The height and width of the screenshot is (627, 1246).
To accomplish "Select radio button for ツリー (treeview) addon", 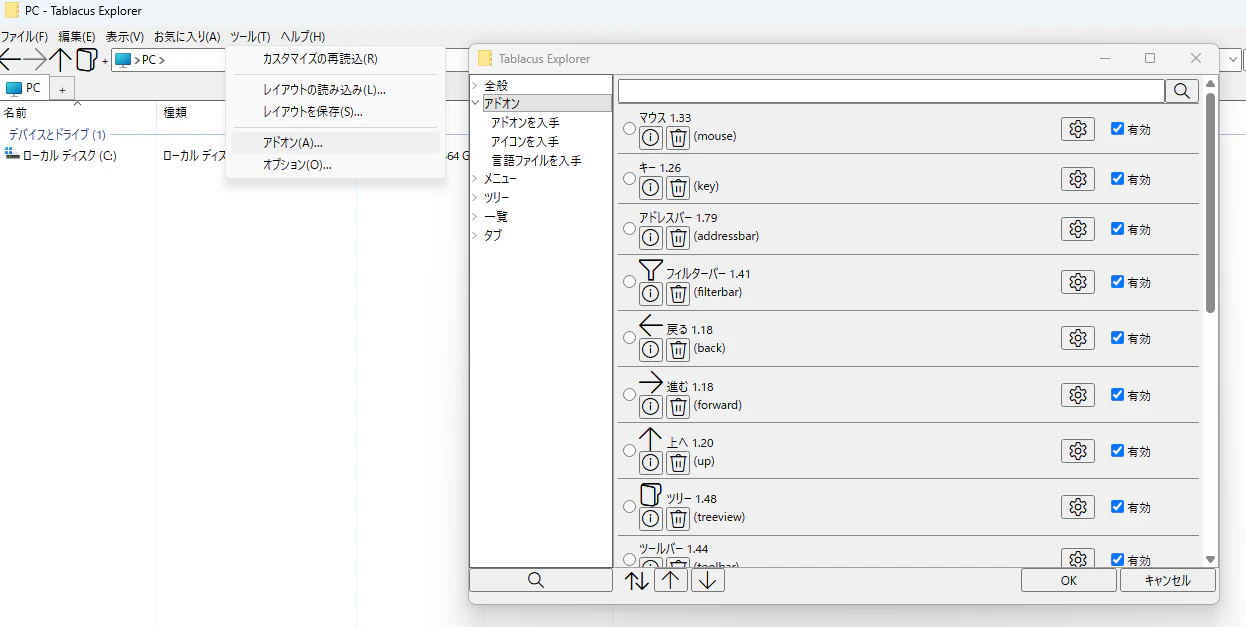I will click(x=629, y=506).
